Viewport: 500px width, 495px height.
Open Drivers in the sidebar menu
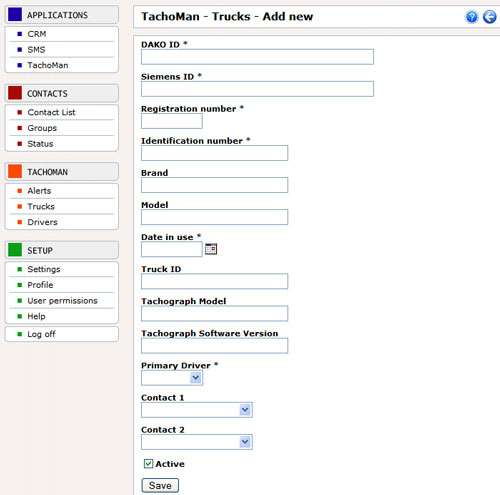coord(42,222)
